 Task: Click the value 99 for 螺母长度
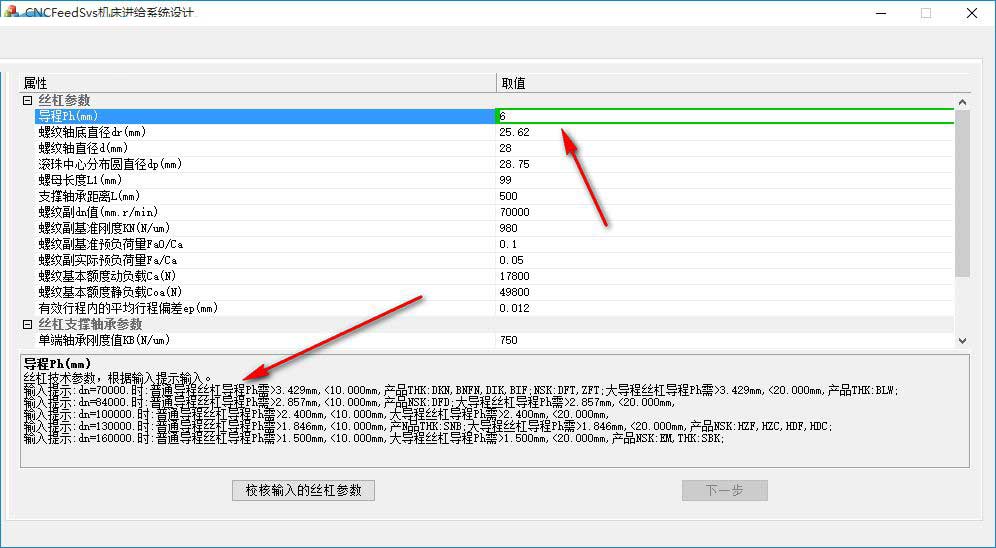point(505,180)
